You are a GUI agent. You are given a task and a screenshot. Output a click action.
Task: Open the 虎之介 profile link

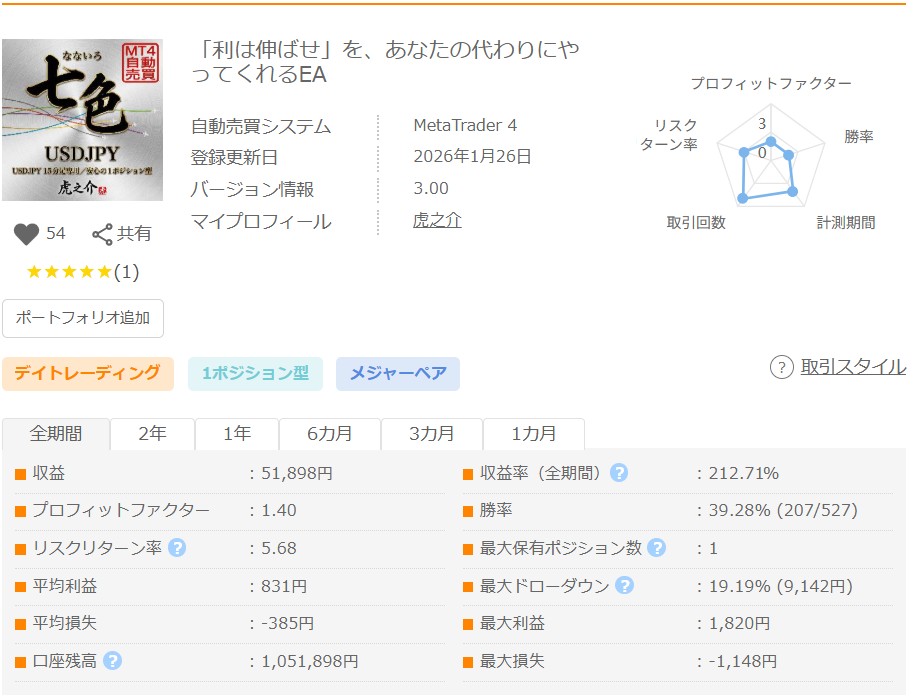click(x=437, y=221)
